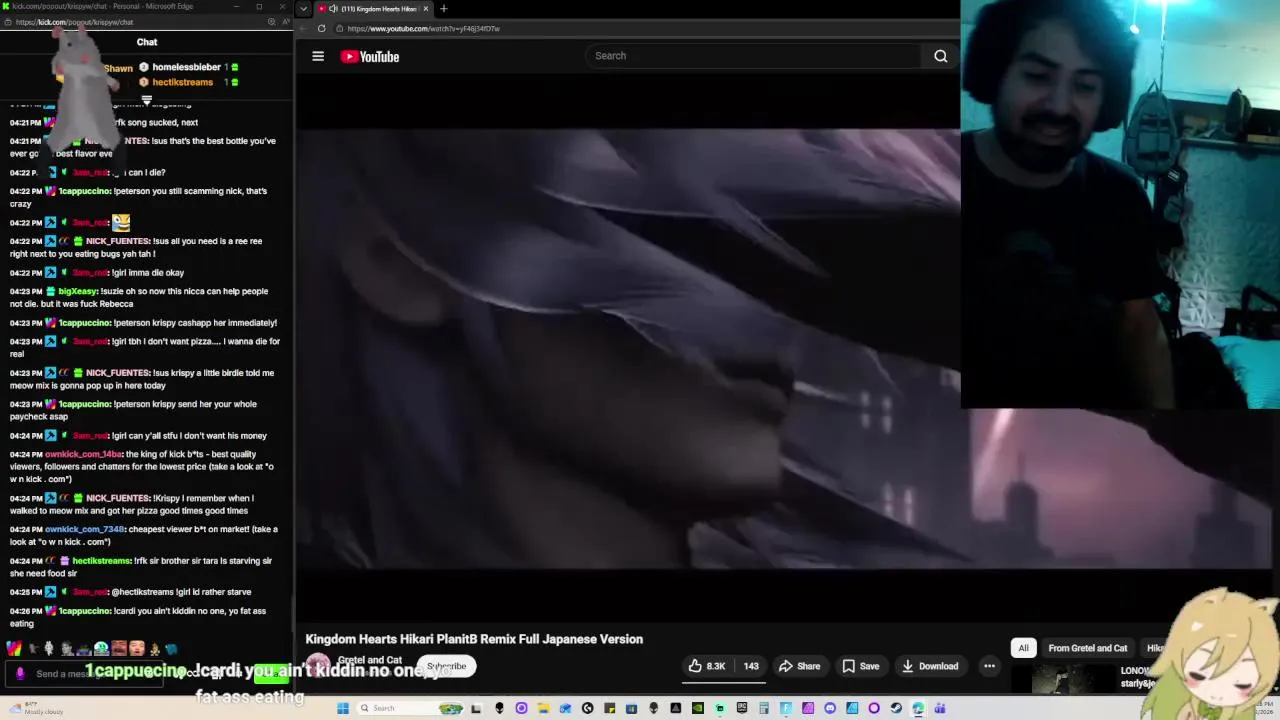Click username ownkick_com_14ba in chat

[83, 454]
